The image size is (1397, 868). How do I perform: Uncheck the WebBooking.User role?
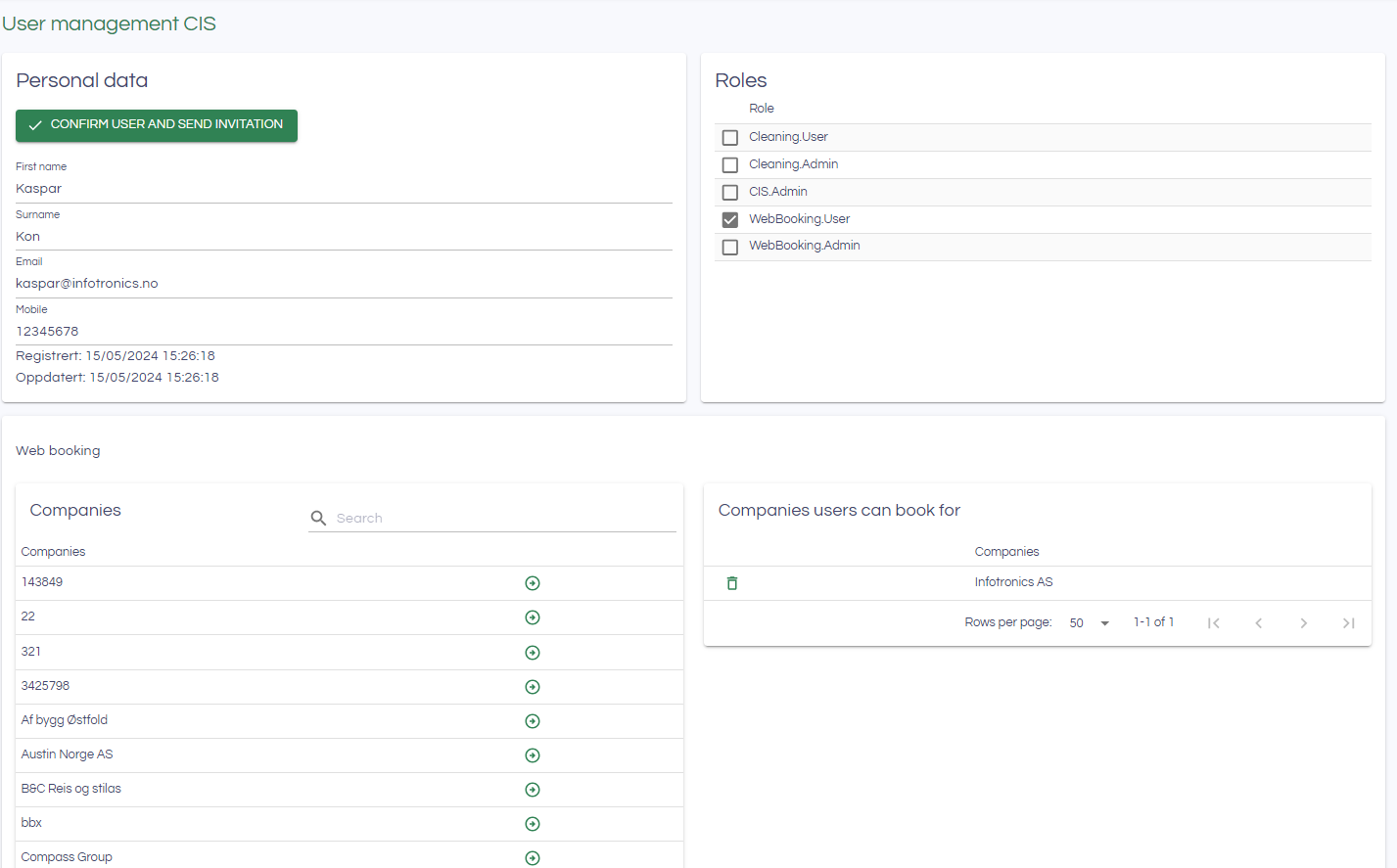[730, 220]
